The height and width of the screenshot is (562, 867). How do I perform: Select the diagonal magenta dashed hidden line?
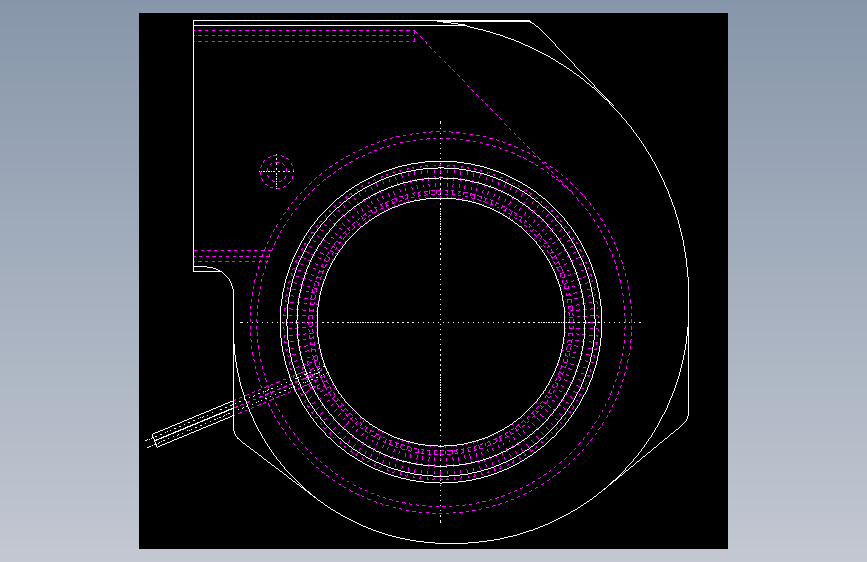tap(492, 110)
